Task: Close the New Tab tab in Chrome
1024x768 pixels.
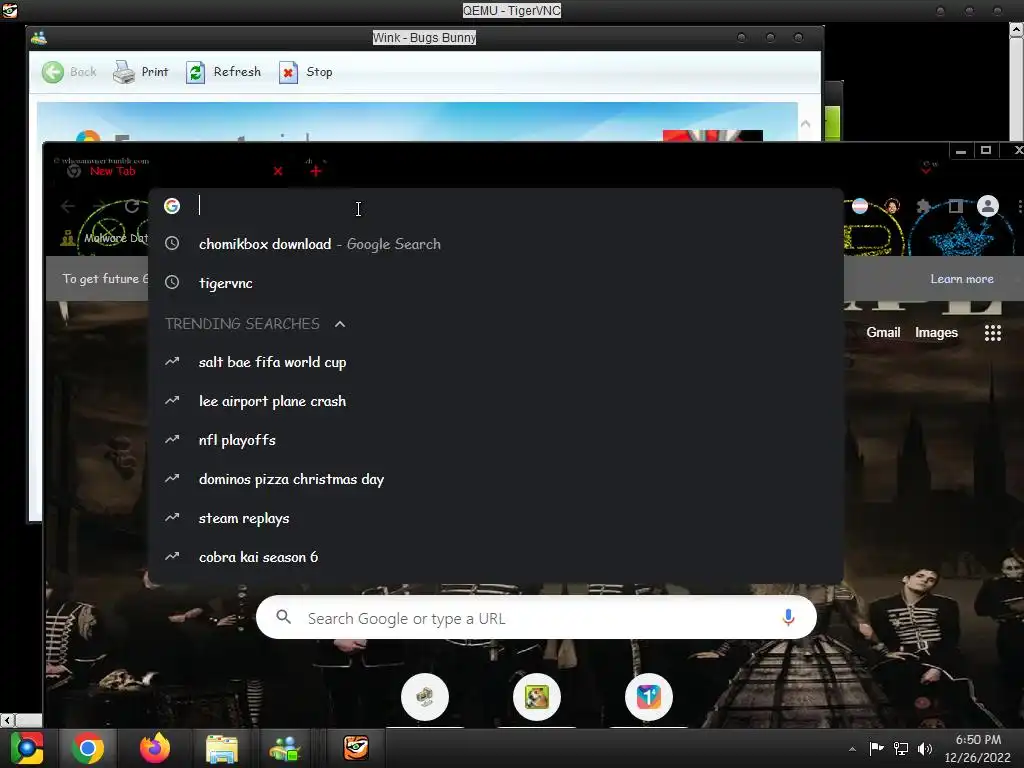Action: (x=278, y=171)
